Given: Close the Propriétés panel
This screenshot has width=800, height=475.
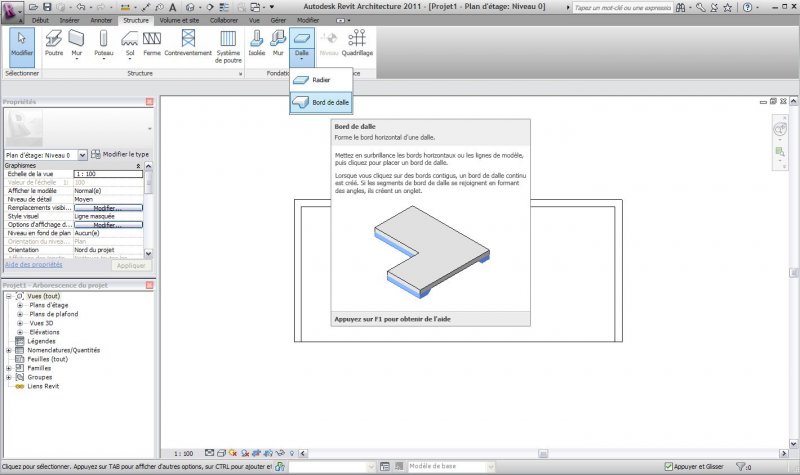Looking at the screenshot, I should point(149,102).
